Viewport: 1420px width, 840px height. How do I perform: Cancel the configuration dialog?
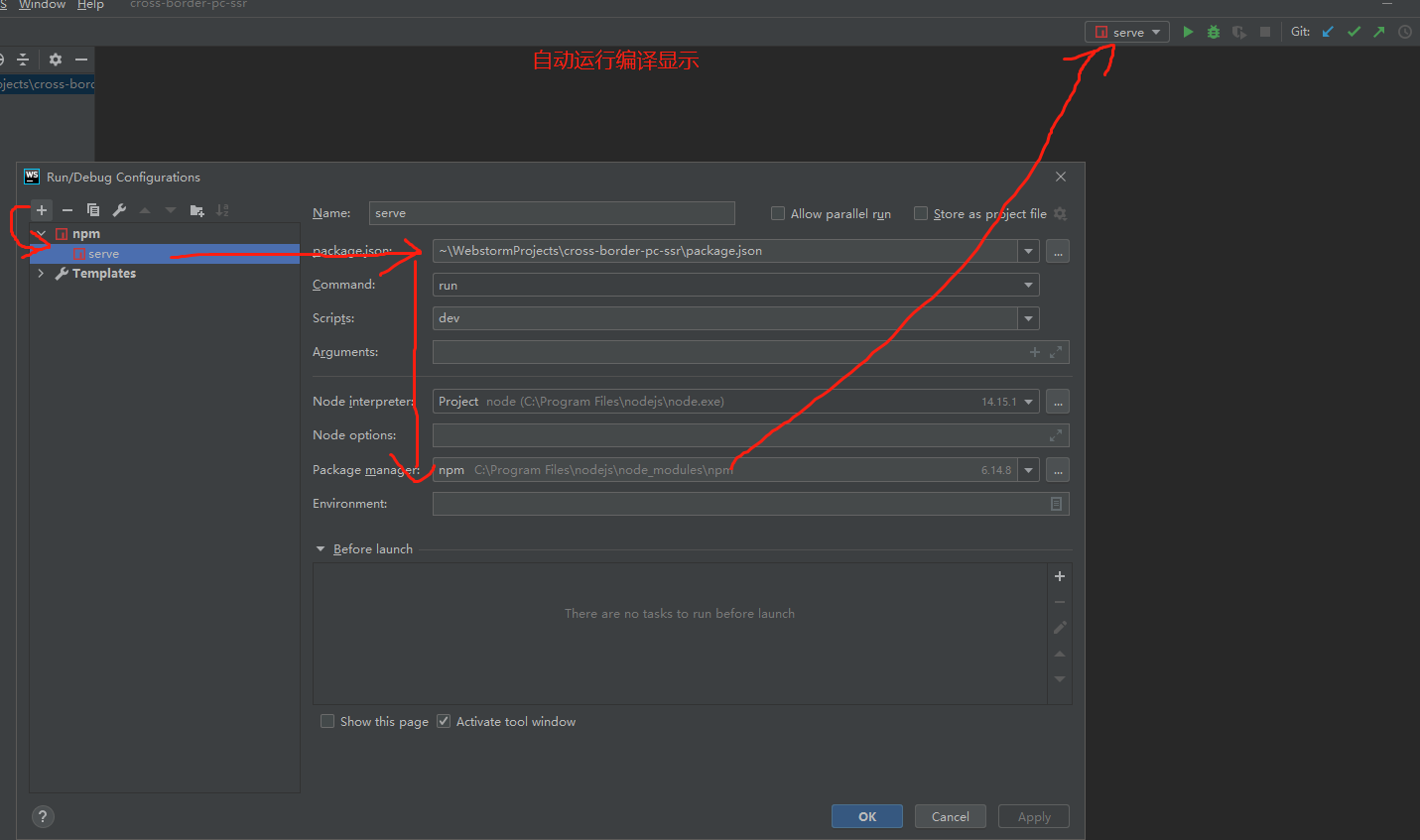click(951, 816)
